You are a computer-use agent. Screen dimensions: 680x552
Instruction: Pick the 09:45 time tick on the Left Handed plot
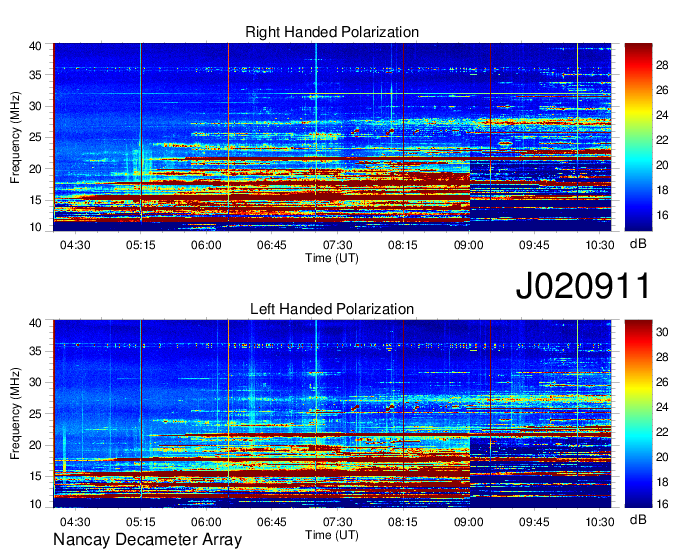pyautogui.click(x=534, y=522)
